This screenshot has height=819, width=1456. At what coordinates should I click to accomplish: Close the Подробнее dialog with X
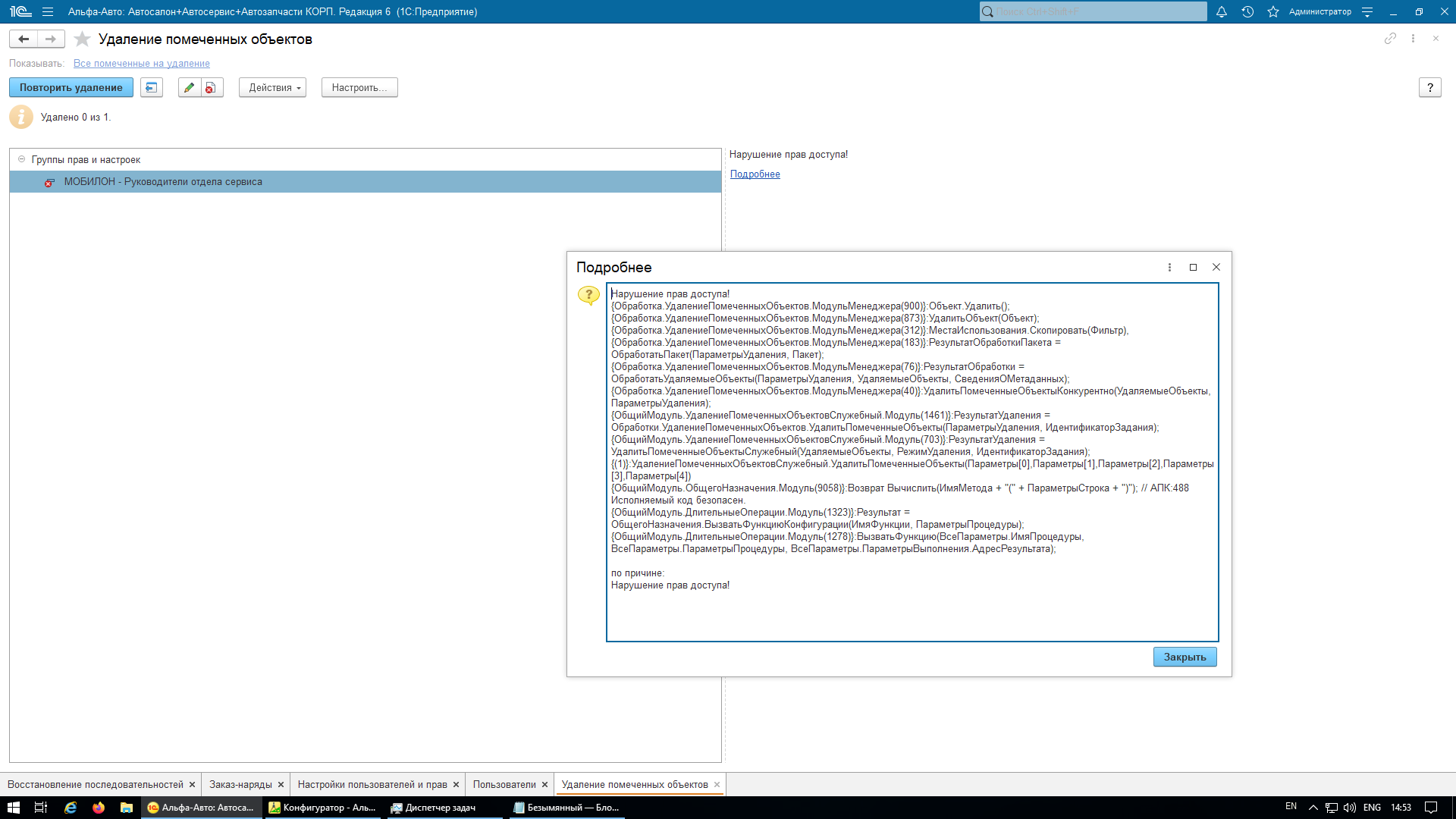click(x=1216, y=267)
